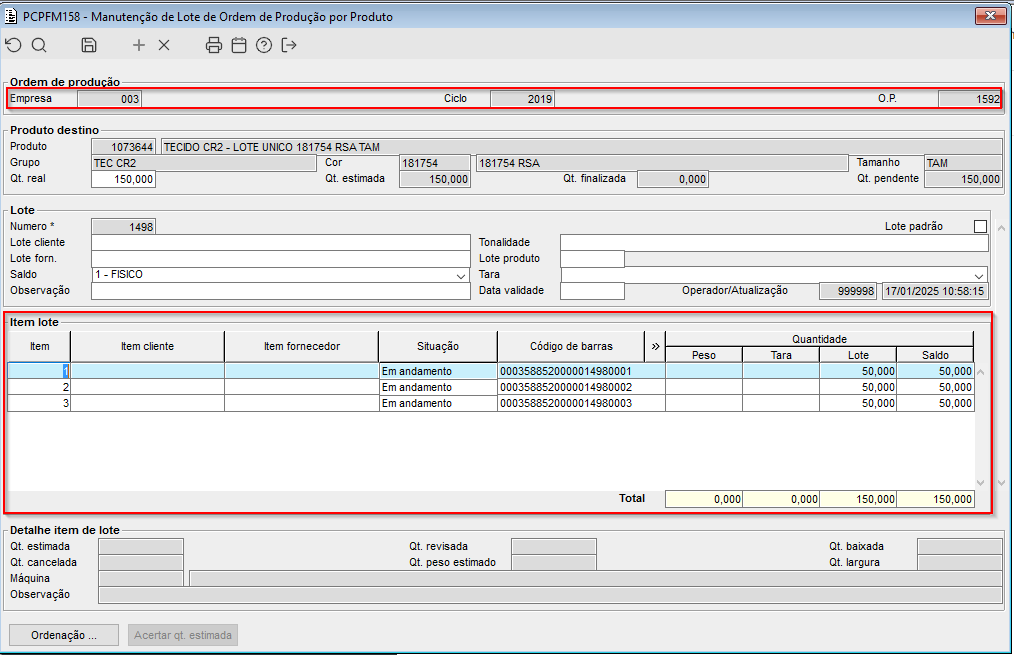Click the Situação column header
This screenshot has height=655, width=1014.
point(438,347)
